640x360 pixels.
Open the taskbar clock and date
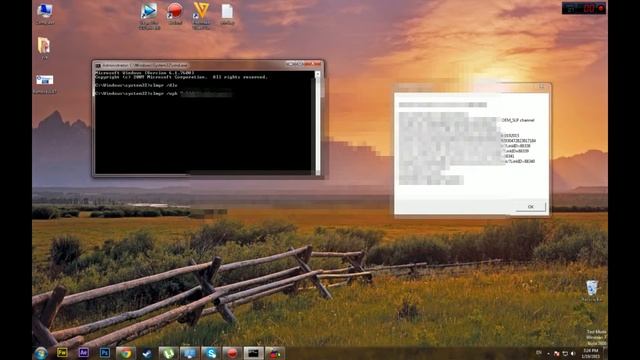(590, 353)
